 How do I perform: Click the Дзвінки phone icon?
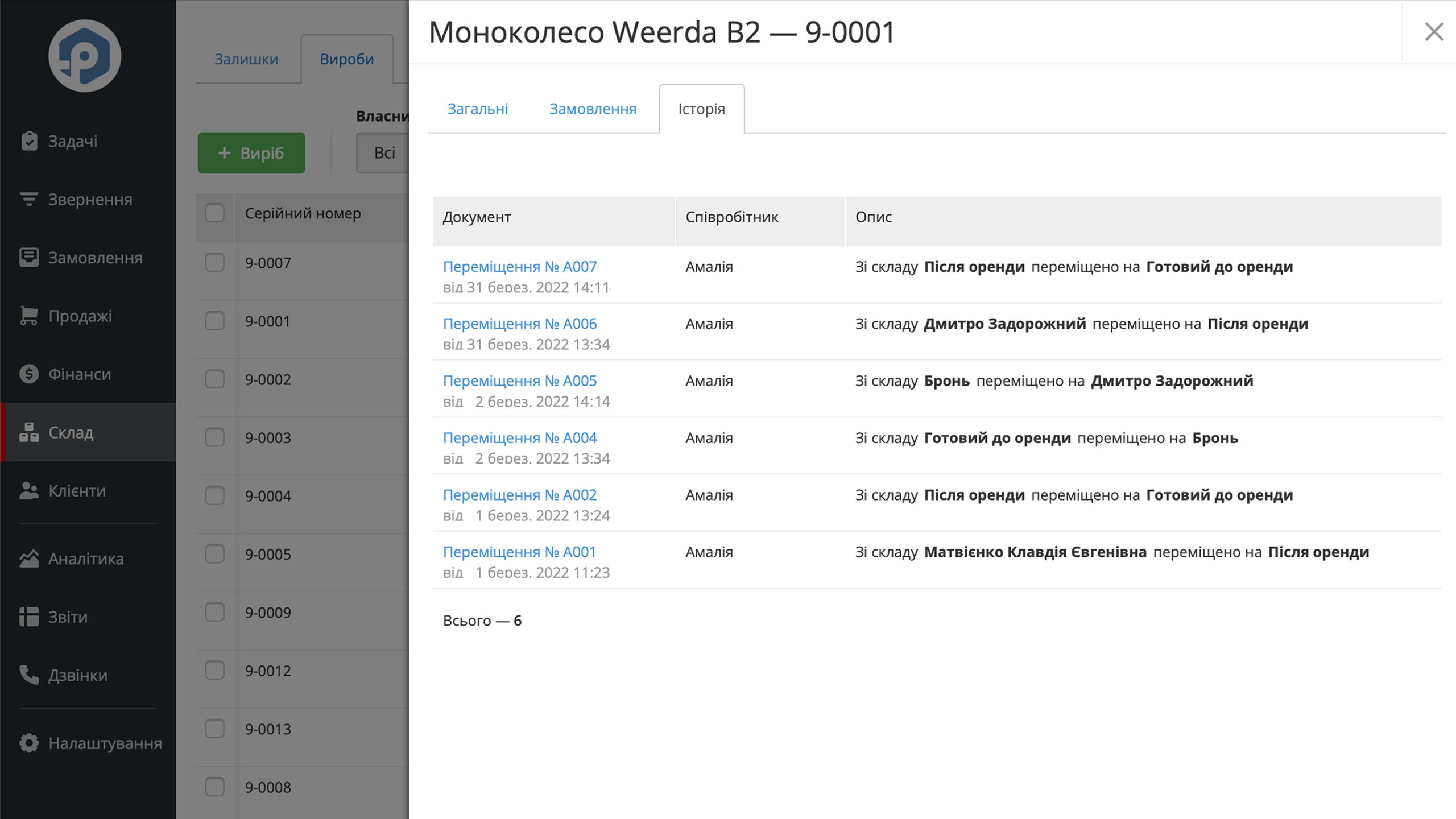point(29,675)
